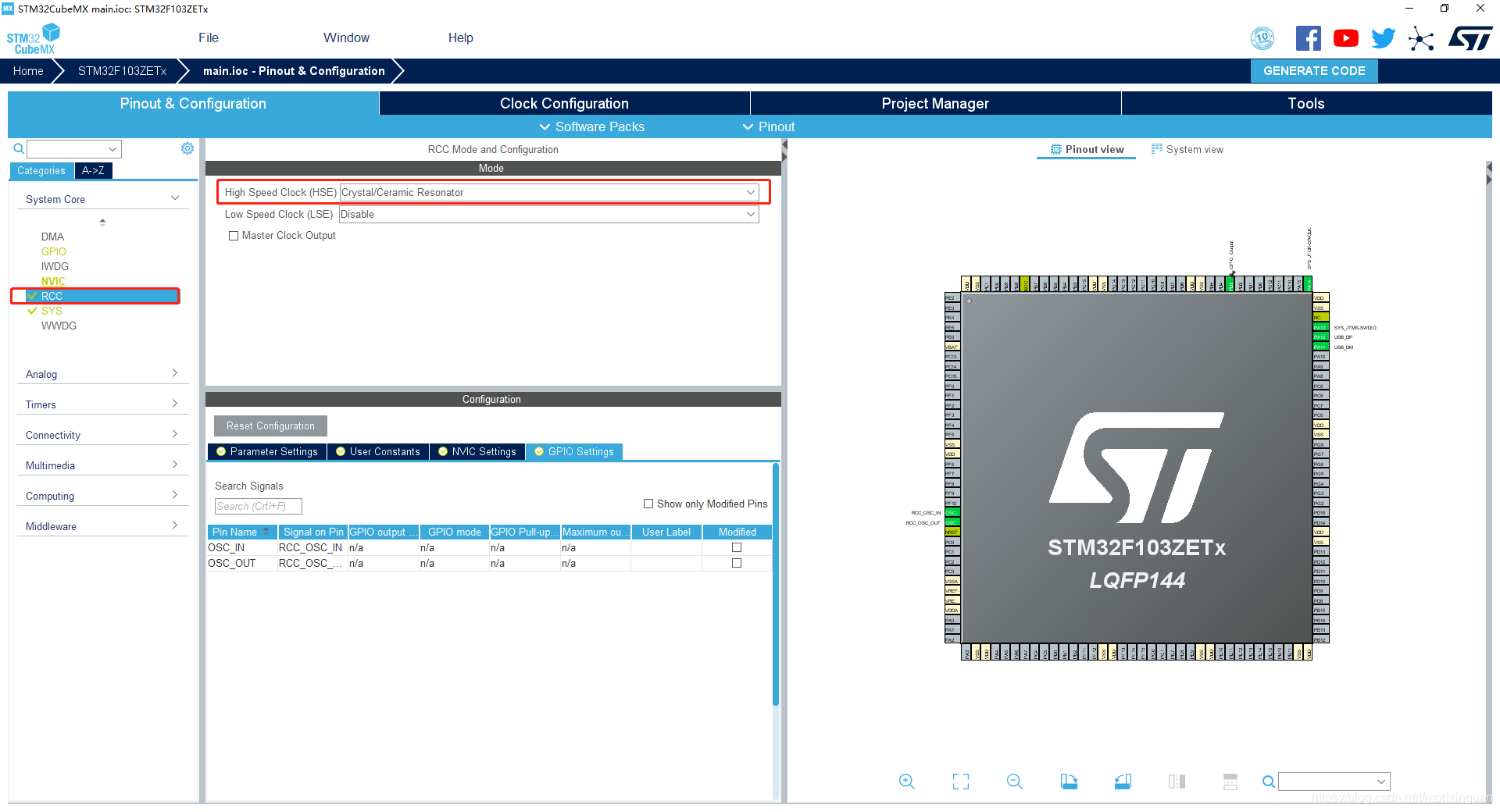Open the YouTube channel icon

click(x=1345, y=37)
